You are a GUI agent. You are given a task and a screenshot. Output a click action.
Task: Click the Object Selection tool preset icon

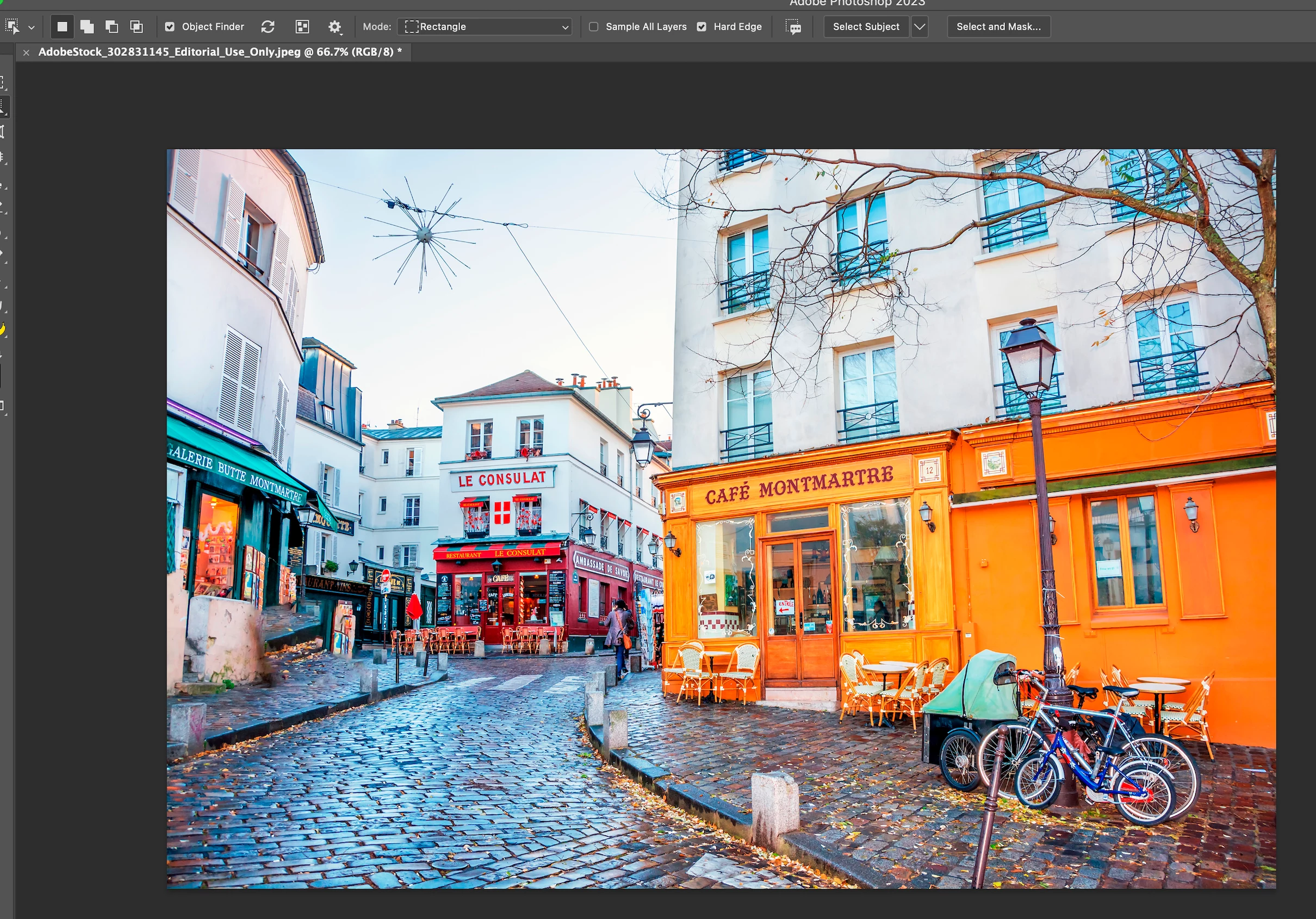[x=12, y=26]
